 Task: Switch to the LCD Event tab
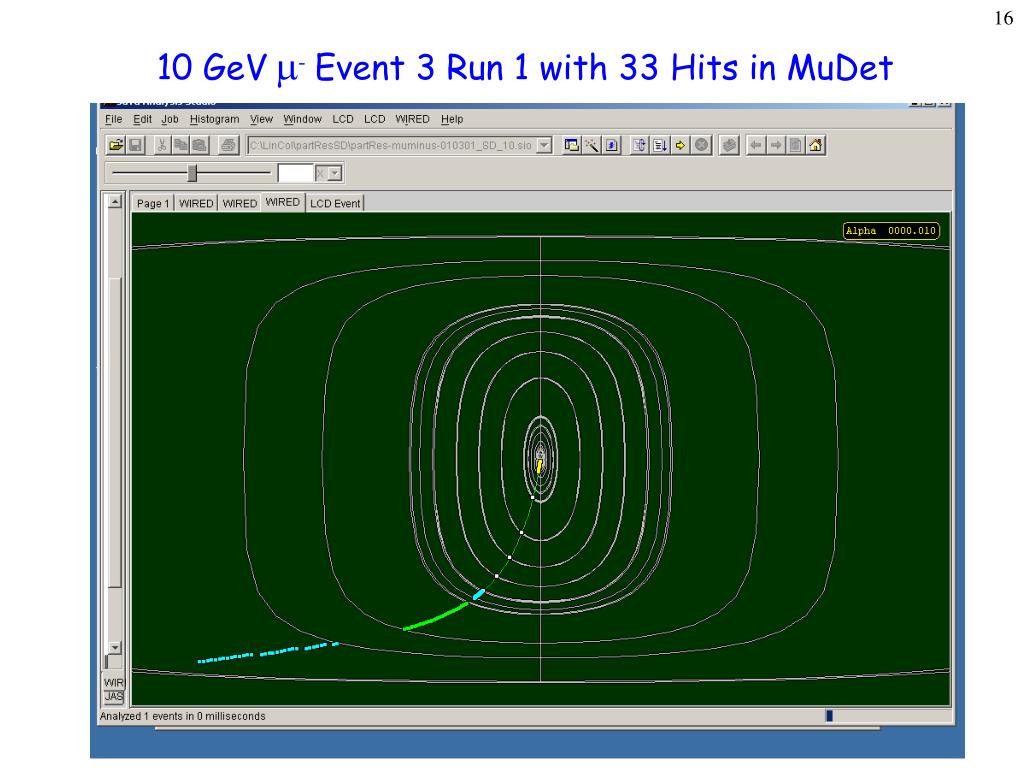[x=335, y=203]
